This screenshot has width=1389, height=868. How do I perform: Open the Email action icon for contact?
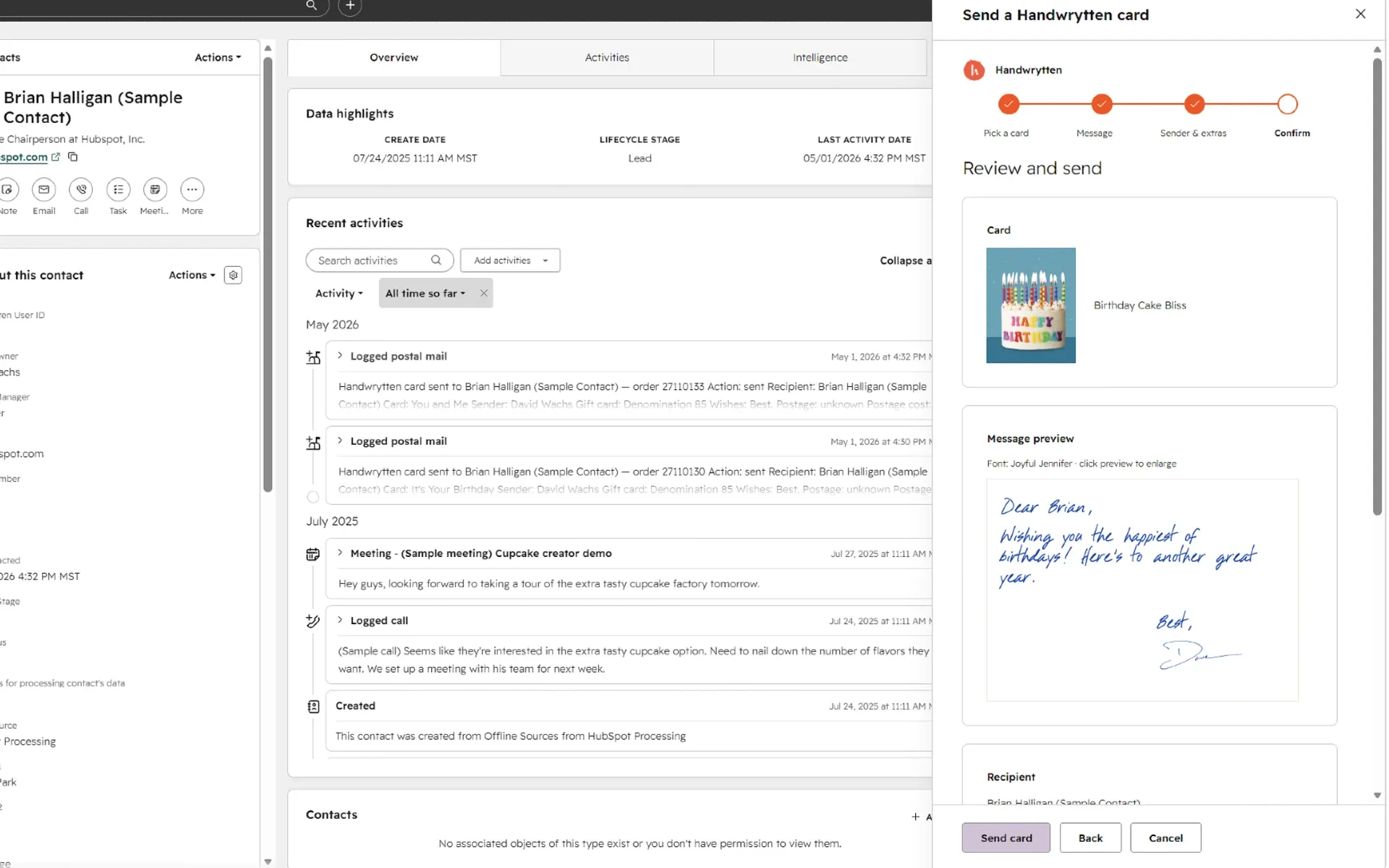click(x=44, y=190)
